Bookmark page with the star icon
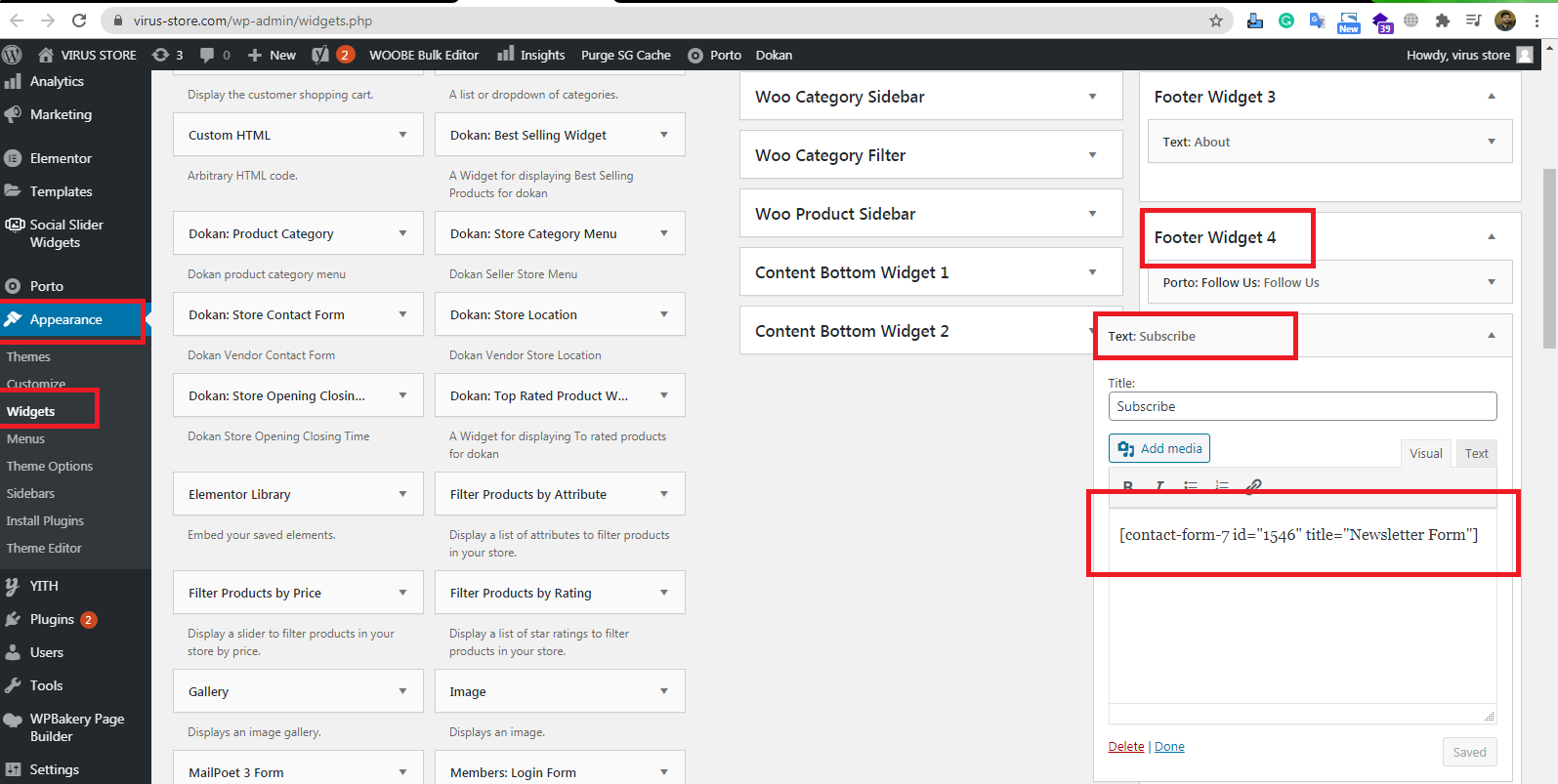The width and height of the screenshot is (1558, 784). (1216, 21)
